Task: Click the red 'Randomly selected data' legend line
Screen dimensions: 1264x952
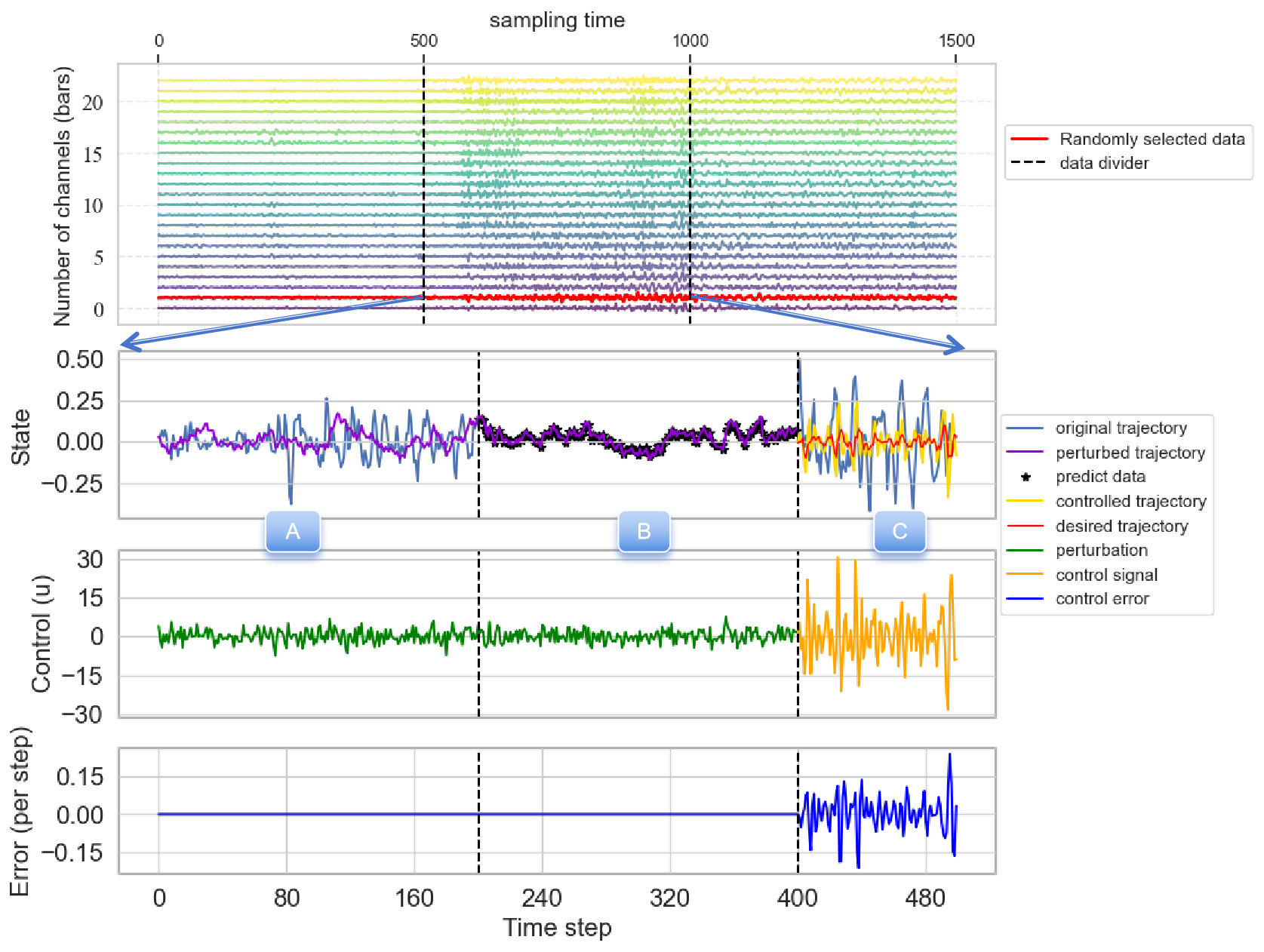Action: click(1029, 140)
